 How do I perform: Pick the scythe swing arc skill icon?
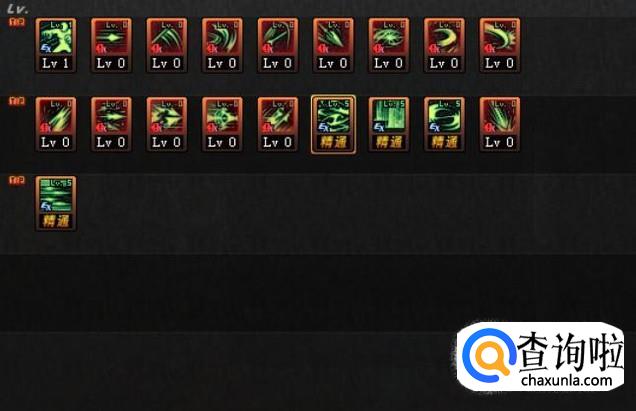coord(278,45)
